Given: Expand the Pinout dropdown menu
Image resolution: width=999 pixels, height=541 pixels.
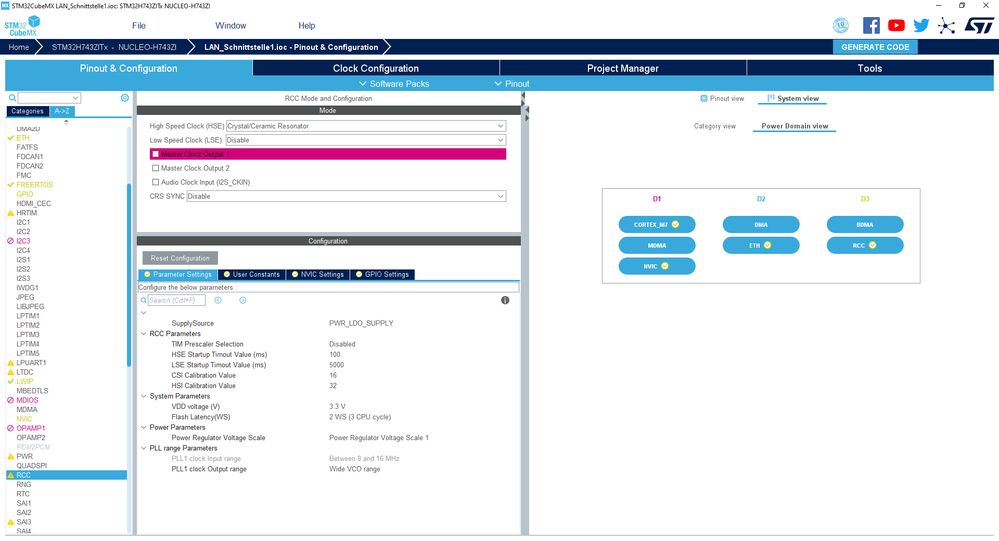Looking at the screenshot, I should (512, 83).
